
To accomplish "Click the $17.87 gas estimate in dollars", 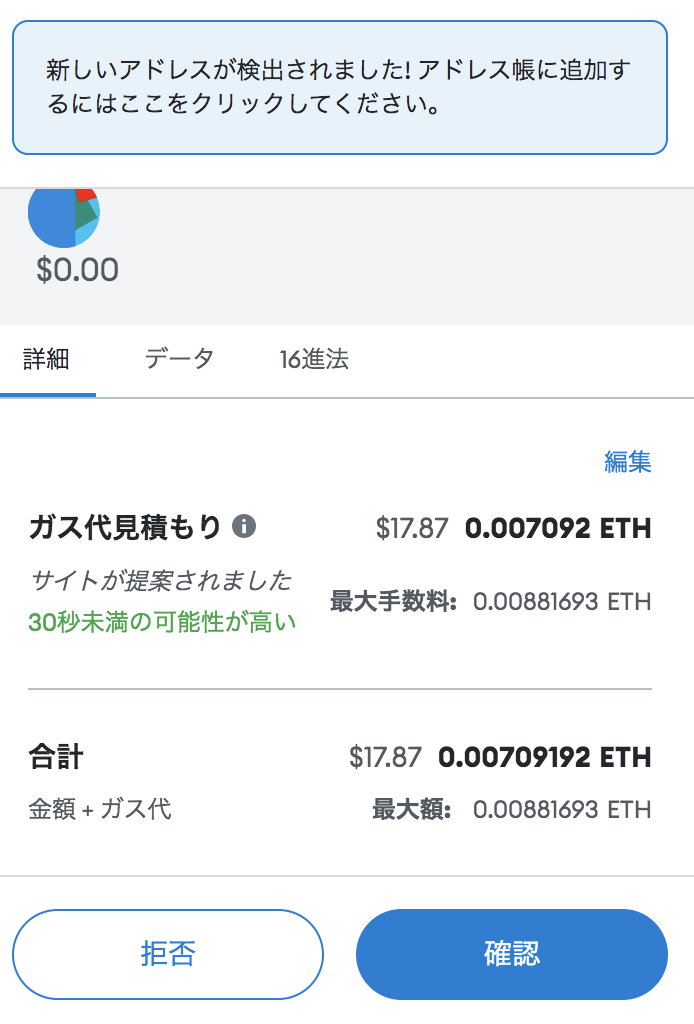I will point(412,528).
